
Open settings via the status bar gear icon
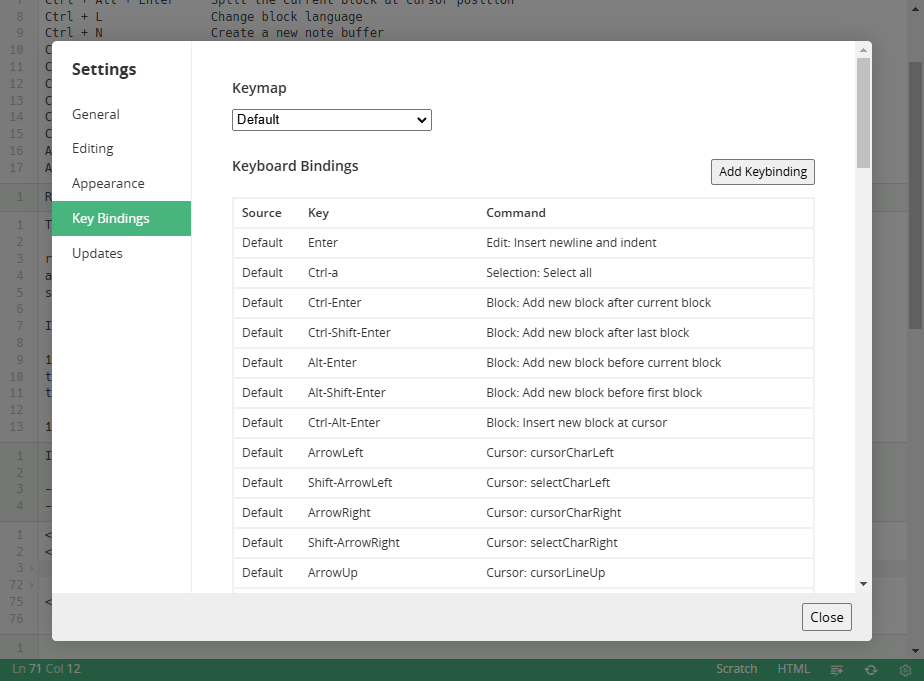click(905, 669)
